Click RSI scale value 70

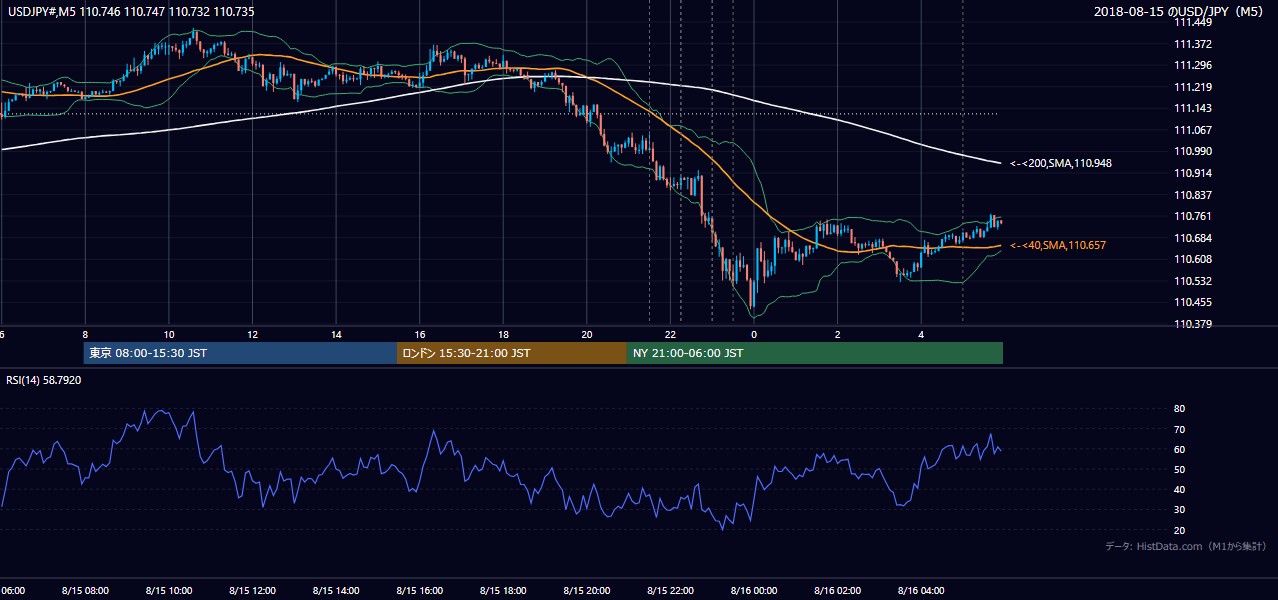[1180, 429]
